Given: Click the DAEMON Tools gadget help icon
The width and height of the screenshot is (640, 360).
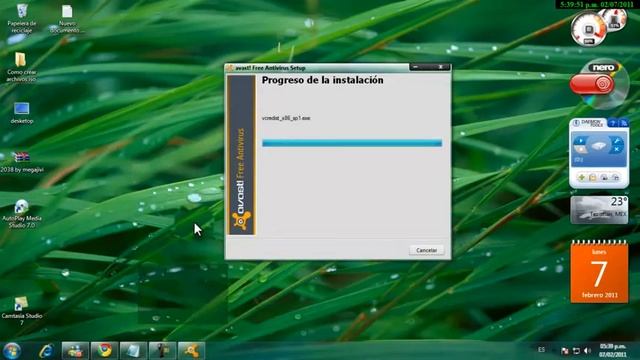Looking at the screenshot, I should point(613,123).
